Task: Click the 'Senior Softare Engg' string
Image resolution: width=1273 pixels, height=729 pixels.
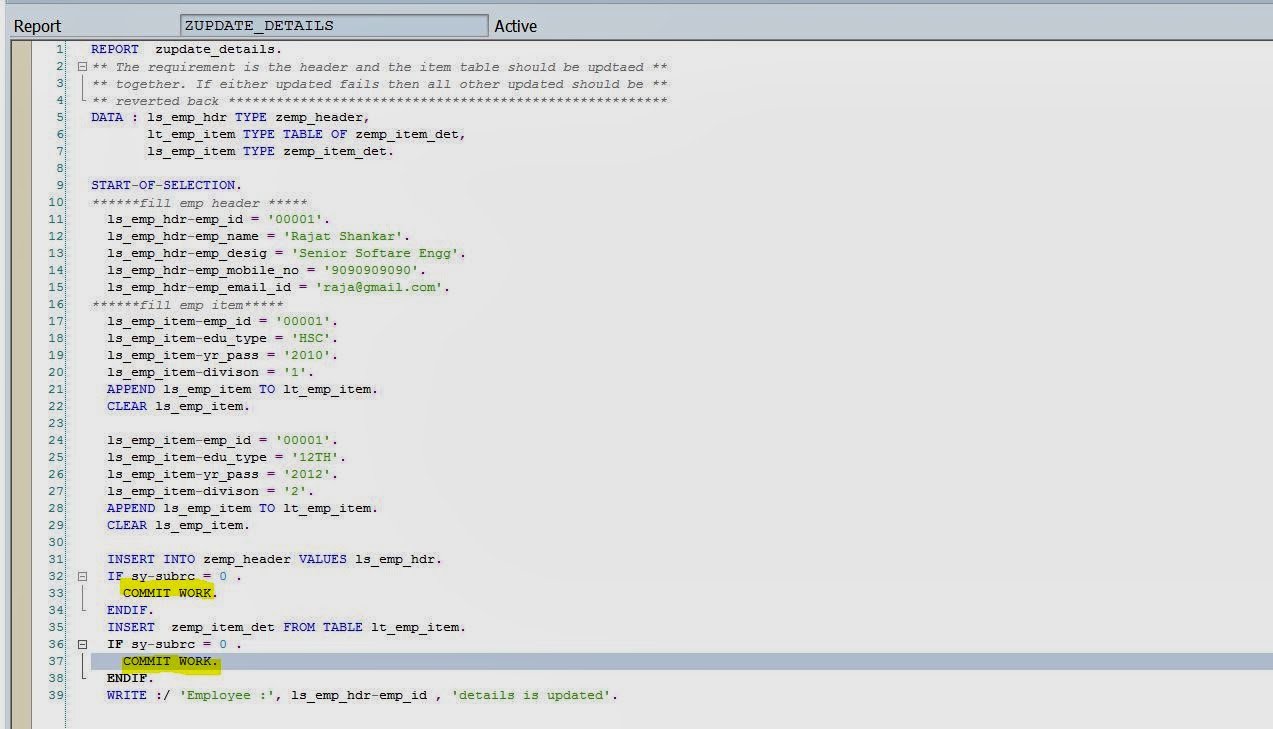Action: point(377,253)
